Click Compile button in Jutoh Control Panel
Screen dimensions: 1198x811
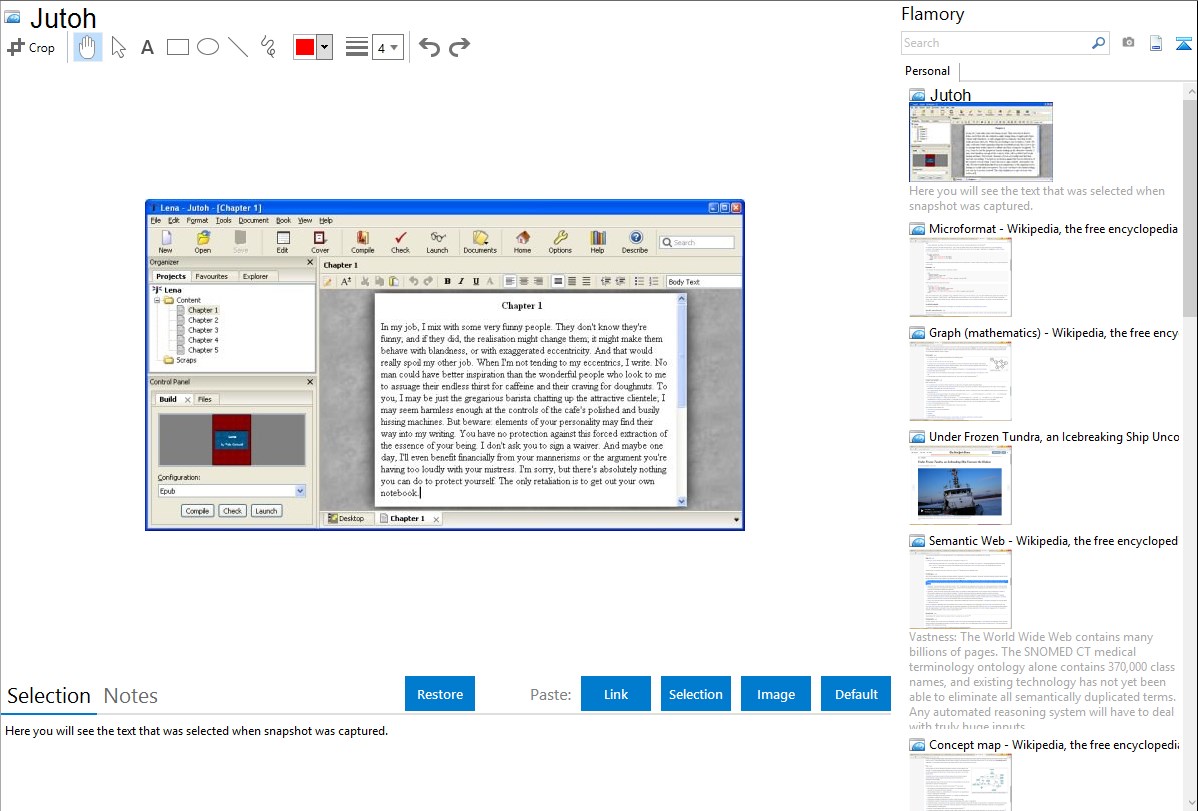[197, 511]
